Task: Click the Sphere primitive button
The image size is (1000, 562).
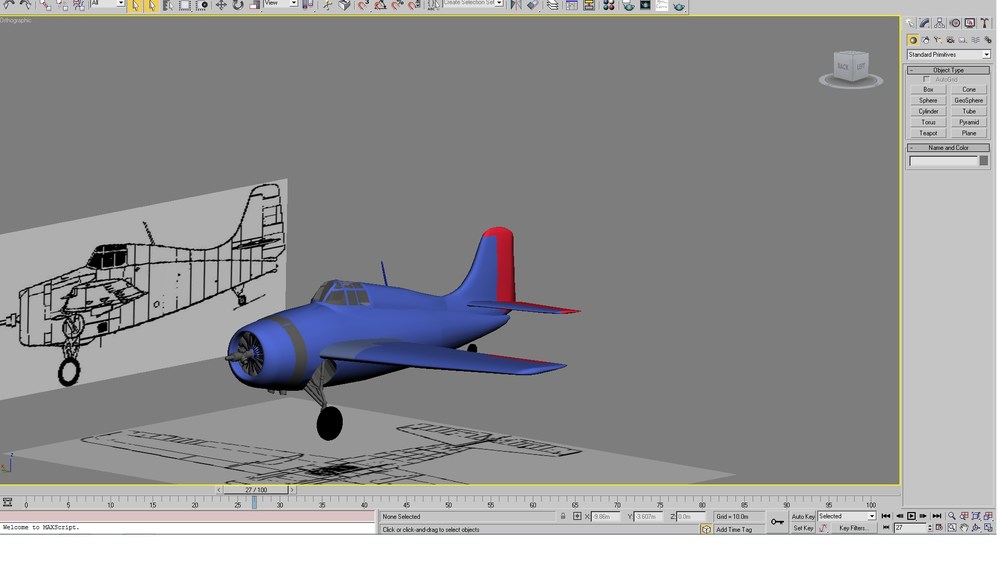Action: coord(928,101)
